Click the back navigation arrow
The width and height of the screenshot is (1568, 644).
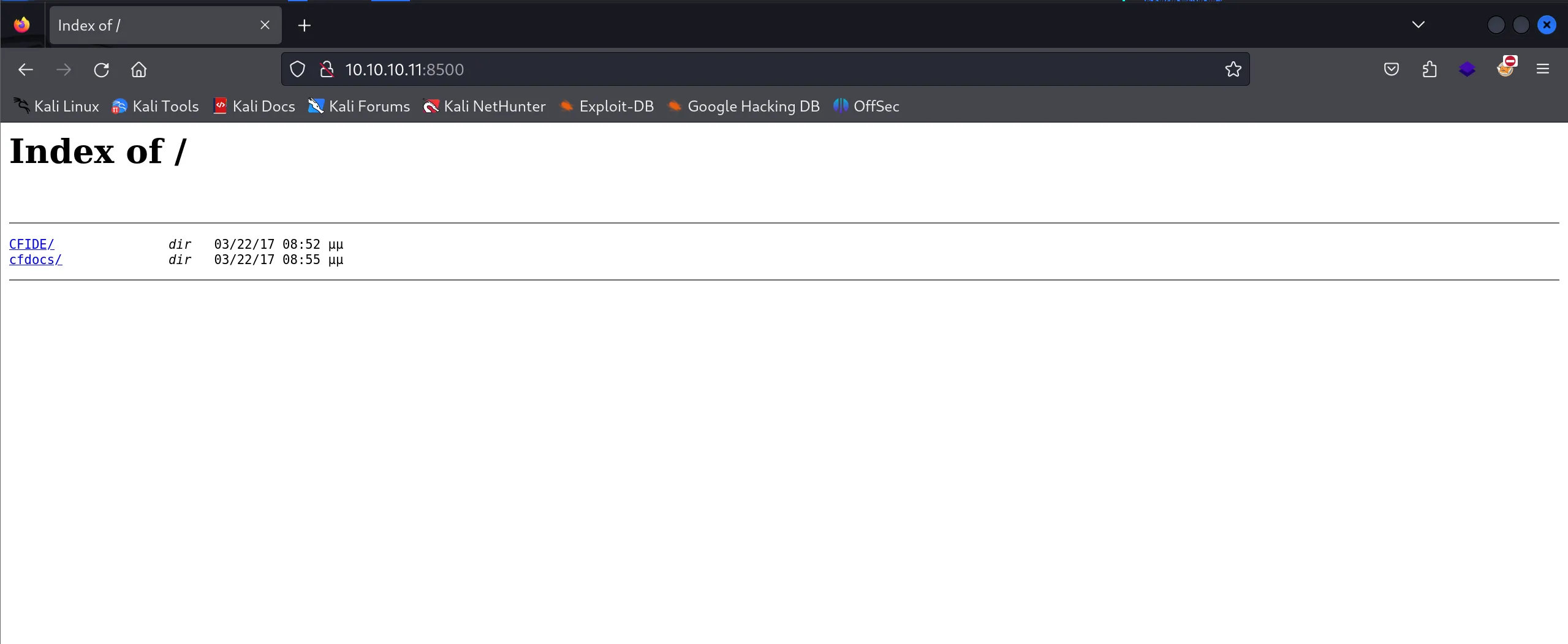click(26, 70)
